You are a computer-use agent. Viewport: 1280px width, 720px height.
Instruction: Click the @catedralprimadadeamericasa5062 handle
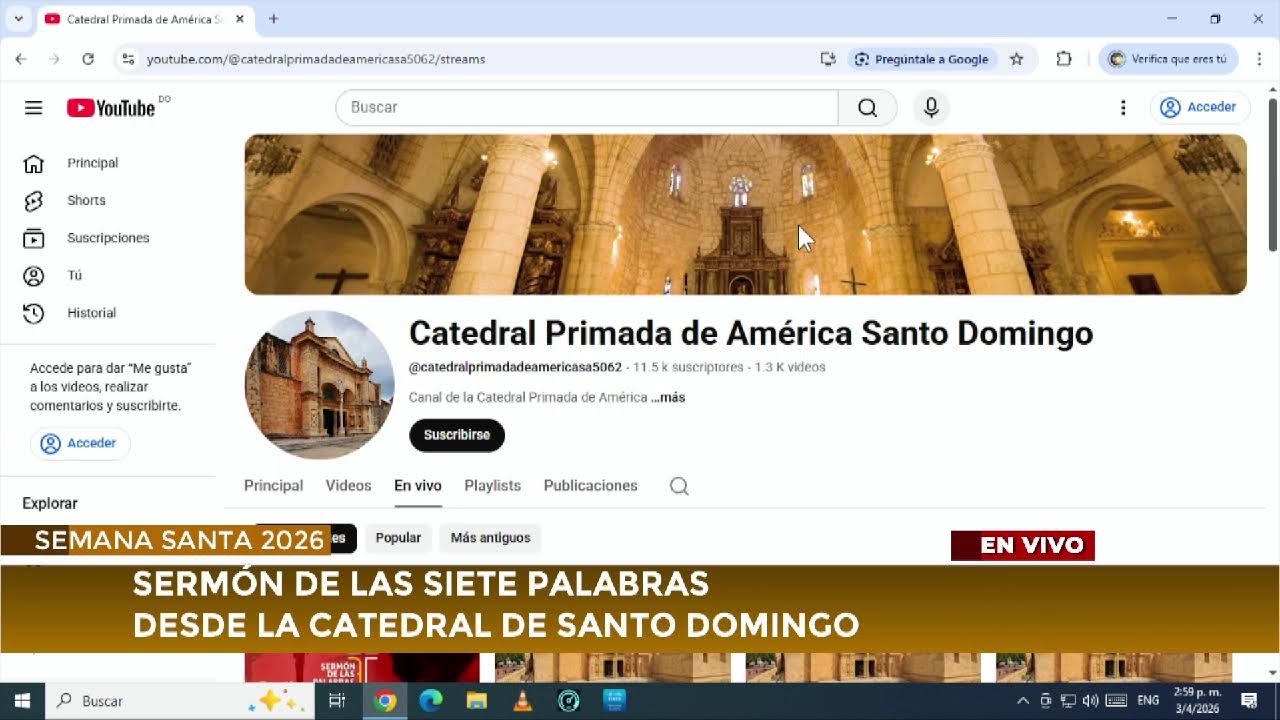tap(515, 367)
